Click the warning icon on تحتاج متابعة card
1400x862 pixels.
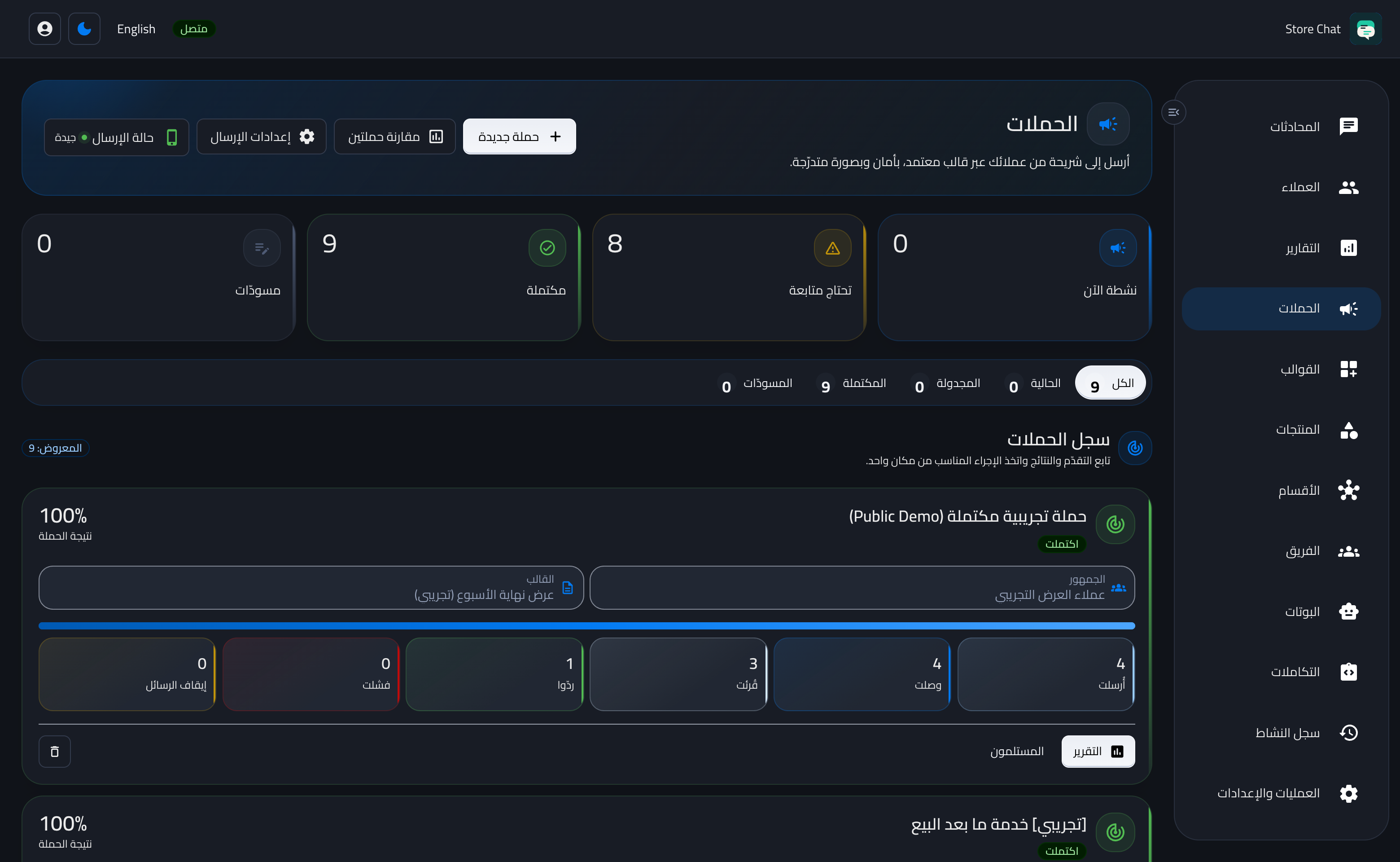[x=832, y=248]
